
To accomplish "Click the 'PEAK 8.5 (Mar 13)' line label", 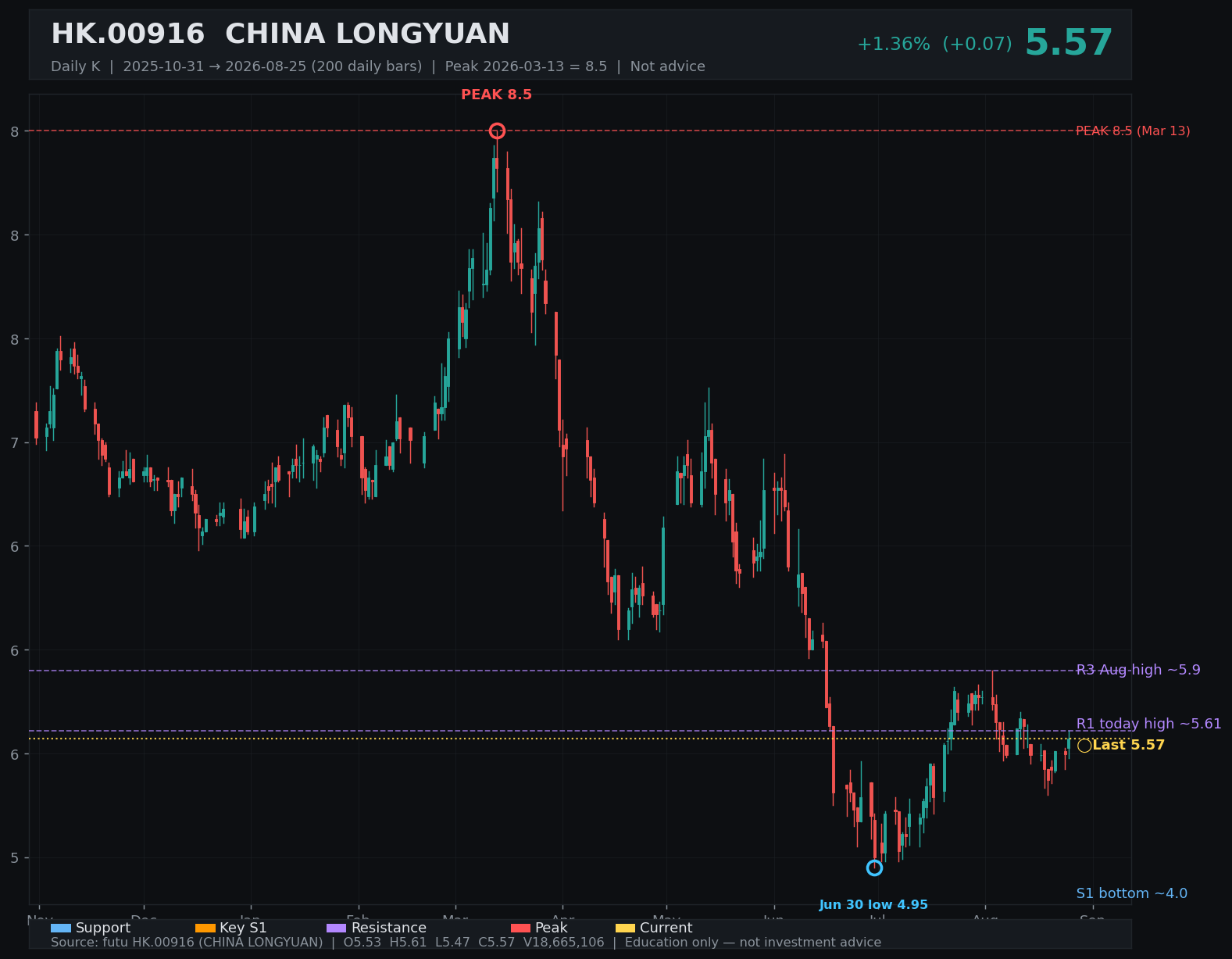I will [x=1133, y=131].
